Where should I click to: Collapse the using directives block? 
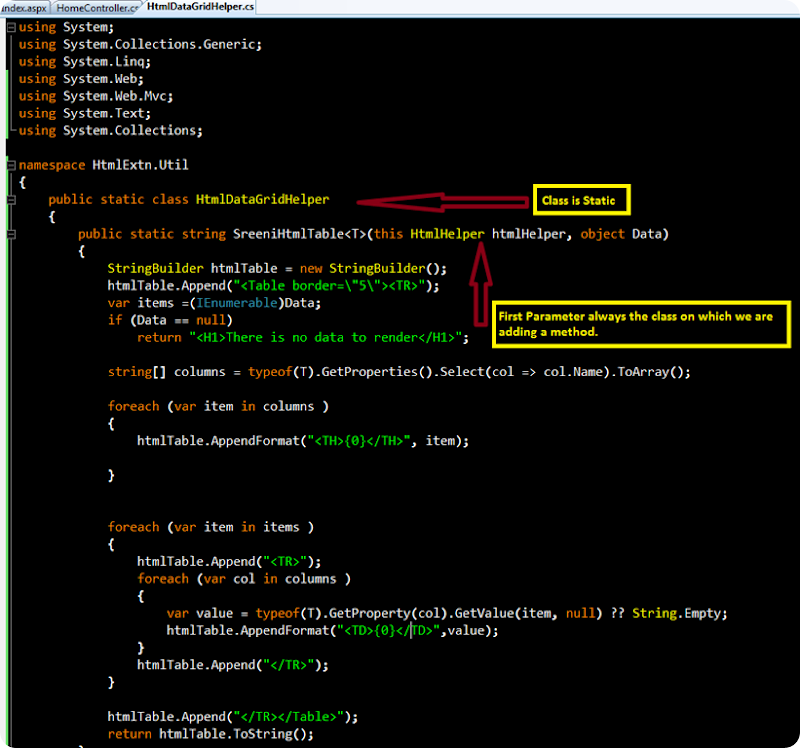pyautogui.click(x=11, y=27)
